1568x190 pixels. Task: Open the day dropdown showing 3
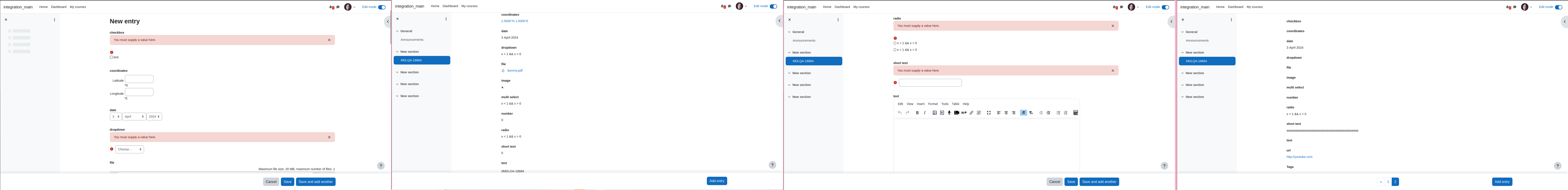116,117
